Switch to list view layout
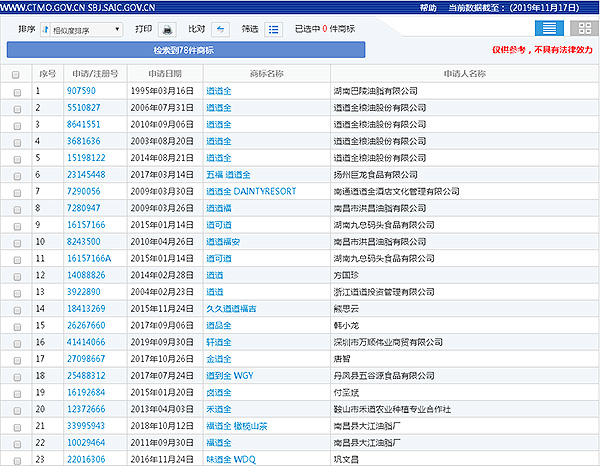This screenshot has width=600, height=466. pyautogui.click(x=546, y=29)
